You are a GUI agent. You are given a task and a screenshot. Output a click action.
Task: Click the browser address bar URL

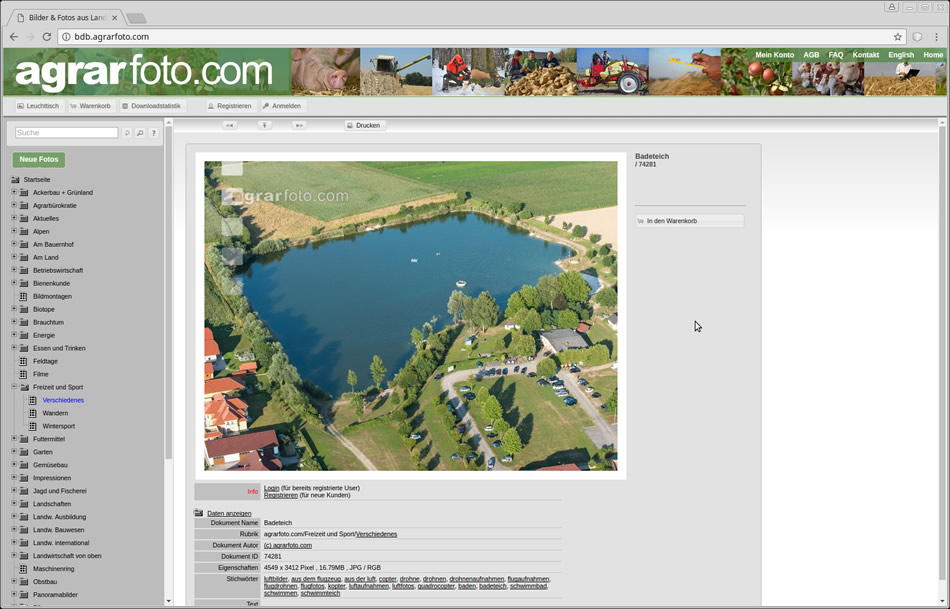click(111, 37)
